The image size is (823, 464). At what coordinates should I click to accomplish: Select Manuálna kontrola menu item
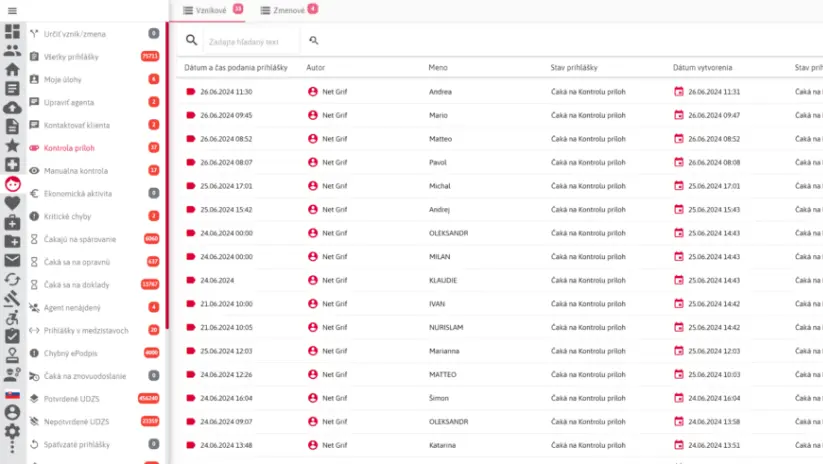[x=75, y=171]
